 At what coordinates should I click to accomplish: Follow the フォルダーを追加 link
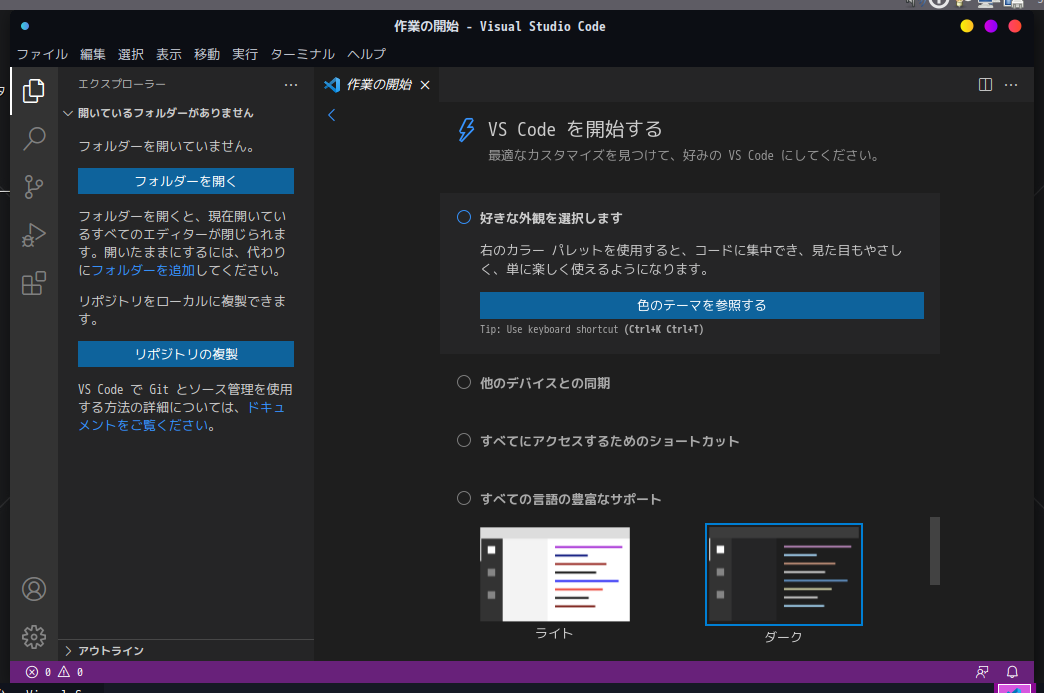pos(143,270)
